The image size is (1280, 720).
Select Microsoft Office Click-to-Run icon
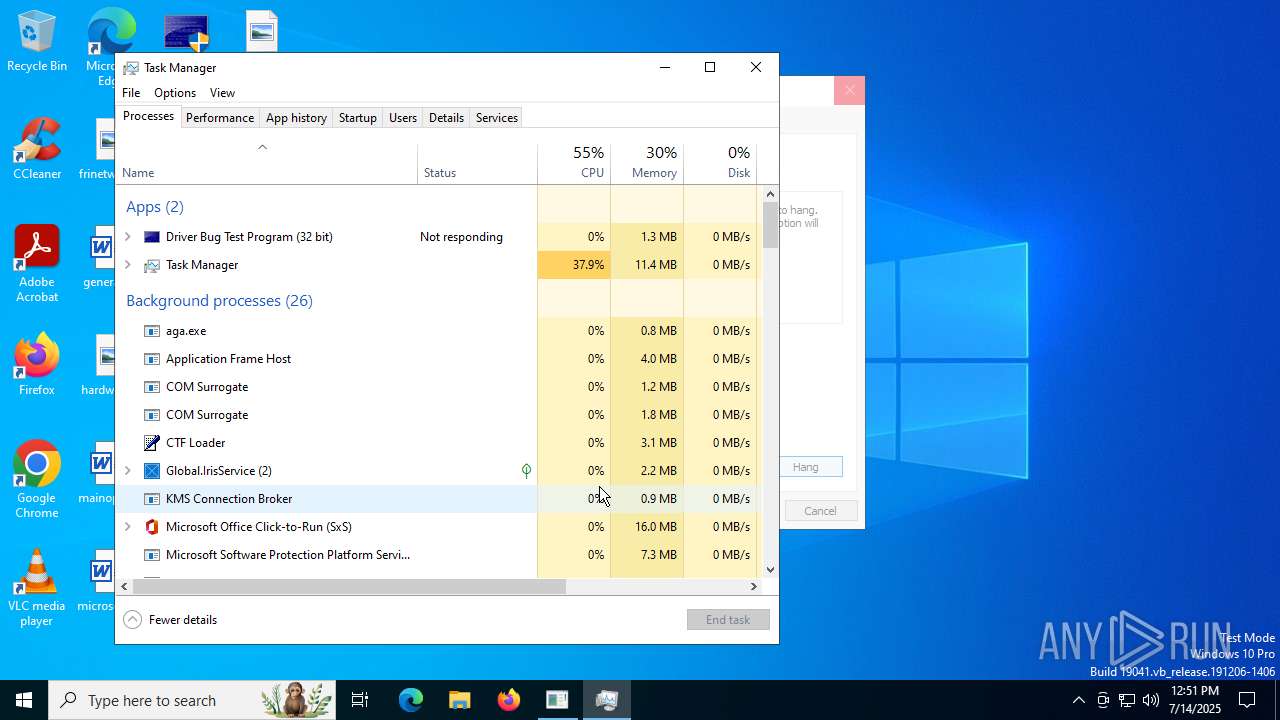pyautogui.click(x=152, y=527)
